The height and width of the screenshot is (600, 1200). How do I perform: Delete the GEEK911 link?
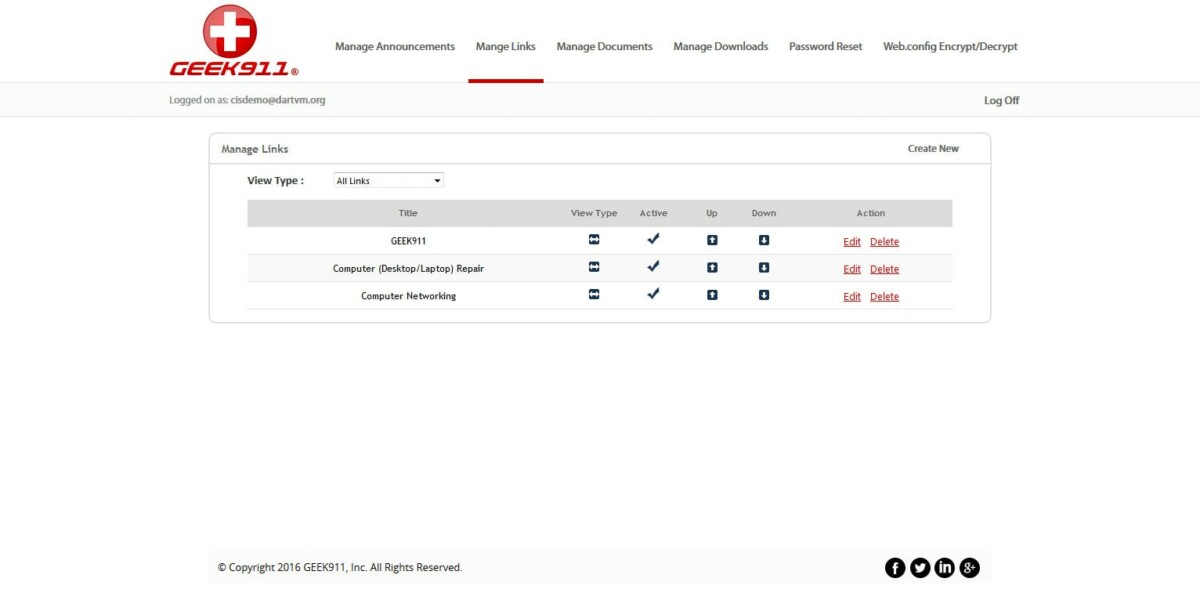tap(884, 241)
